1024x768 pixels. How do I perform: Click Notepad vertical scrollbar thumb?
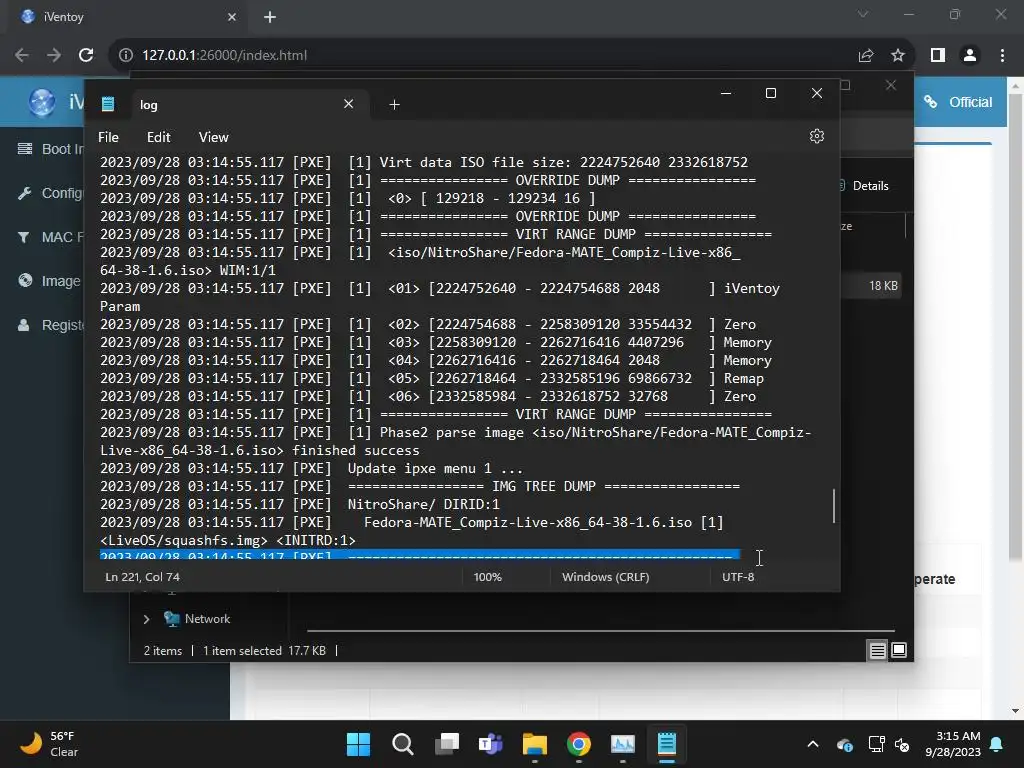point(834,505)
